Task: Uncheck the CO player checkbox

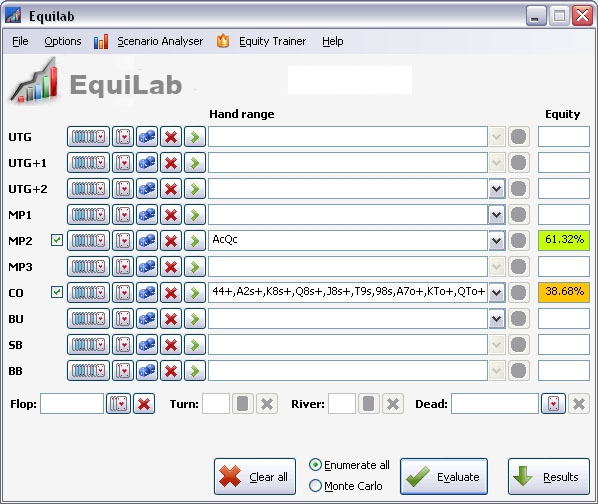Action: coord(57,292)
